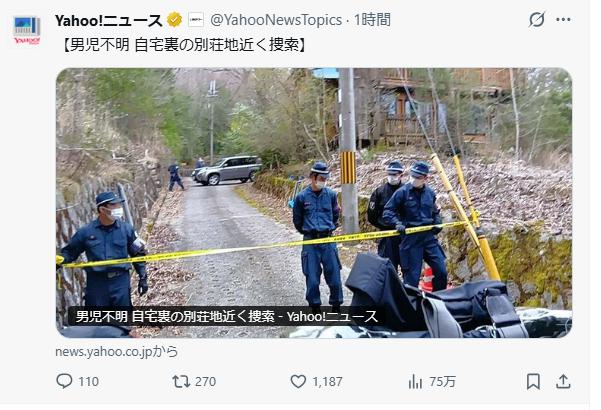The width and height of the screenshot is (601, 410).
Task: Click the 270 reposts count
Action: coord(205,382)
